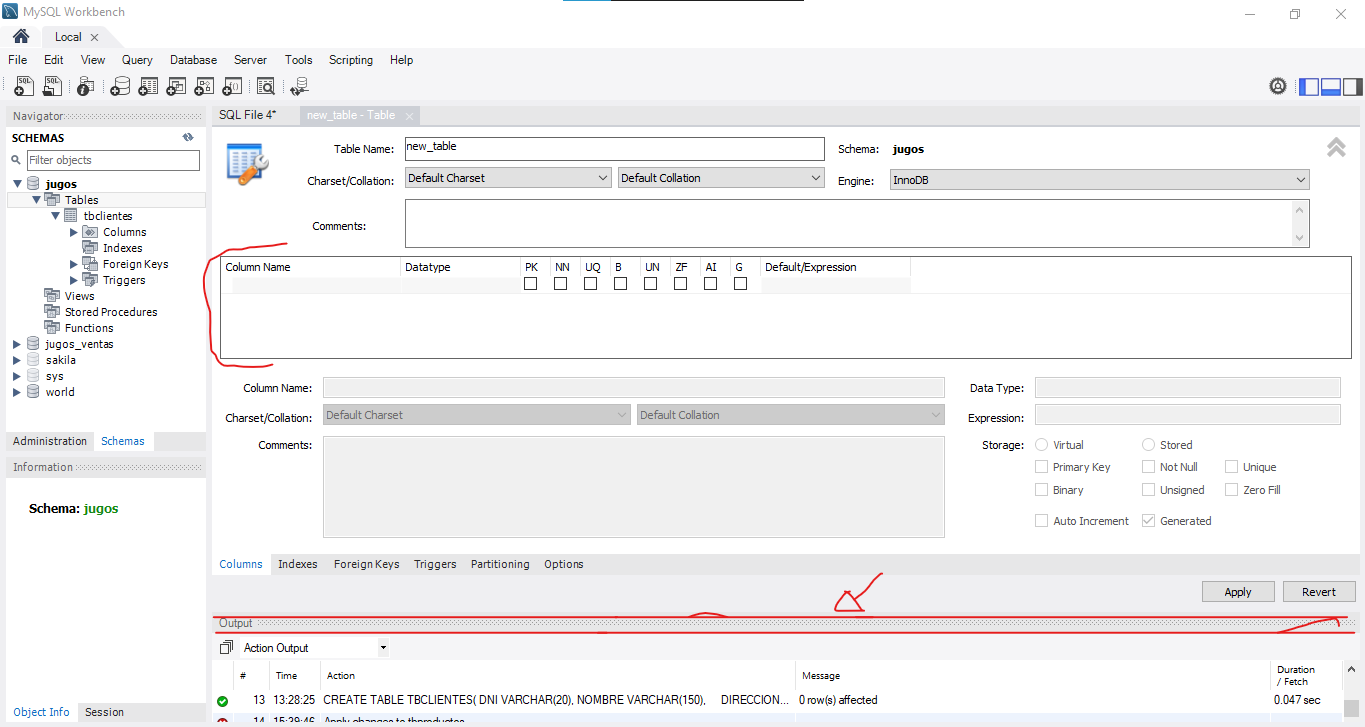Toggle the left sidebar panel icon

tap(1309, 86)
